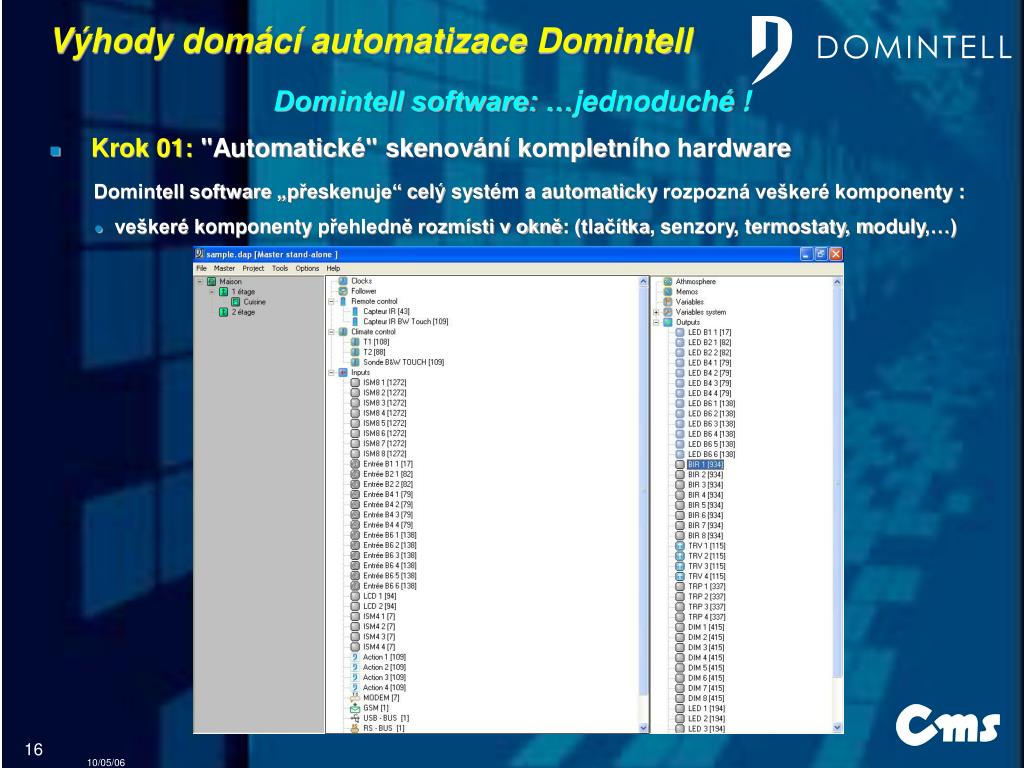The height and width of the screenshot is (768, 1024).
Task: Select Capteur IR BW Touch [109]
Action: click(x=406, y=322)
